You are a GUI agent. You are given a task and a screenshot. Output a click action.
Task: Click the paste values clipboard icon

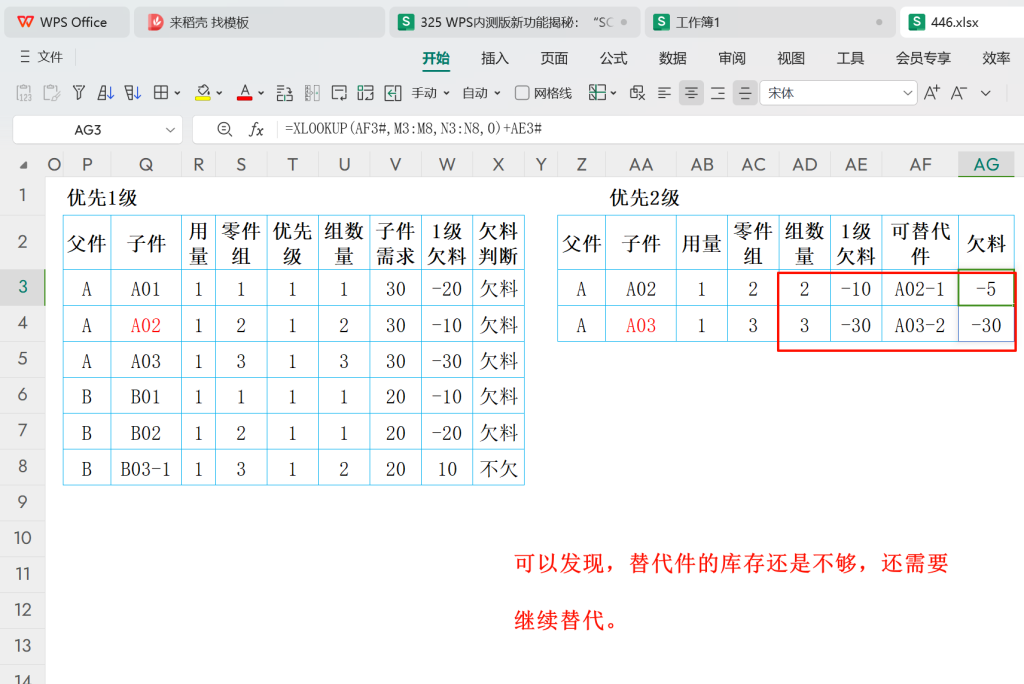tap(24, 93)
